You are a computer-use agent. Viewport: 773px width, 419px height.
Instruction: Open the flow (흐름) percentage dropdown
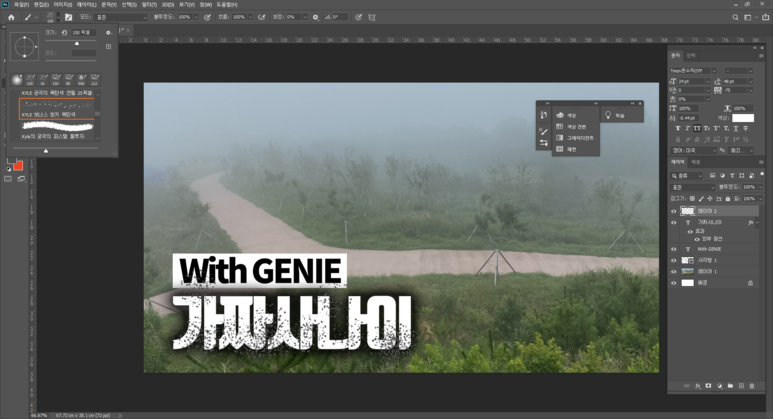[x=250, y=17]
